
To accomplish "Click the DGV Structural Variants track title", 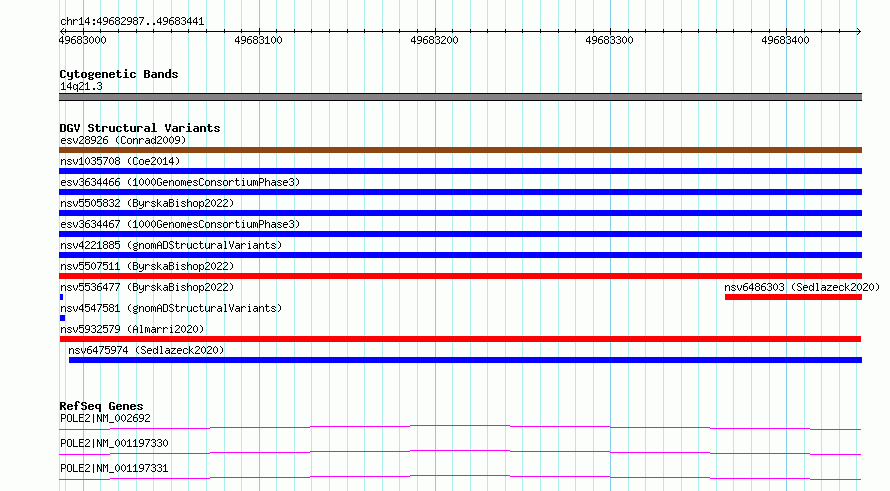I will (140, 128).
